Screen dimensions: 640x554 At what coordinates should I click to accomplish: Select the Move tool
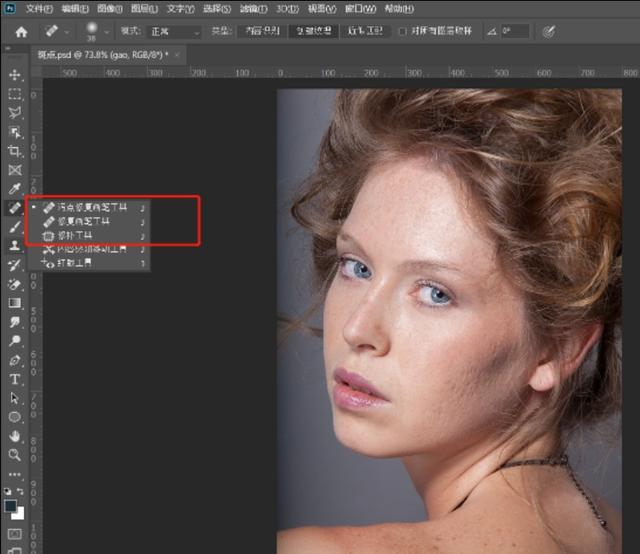(x=14, y=75)
